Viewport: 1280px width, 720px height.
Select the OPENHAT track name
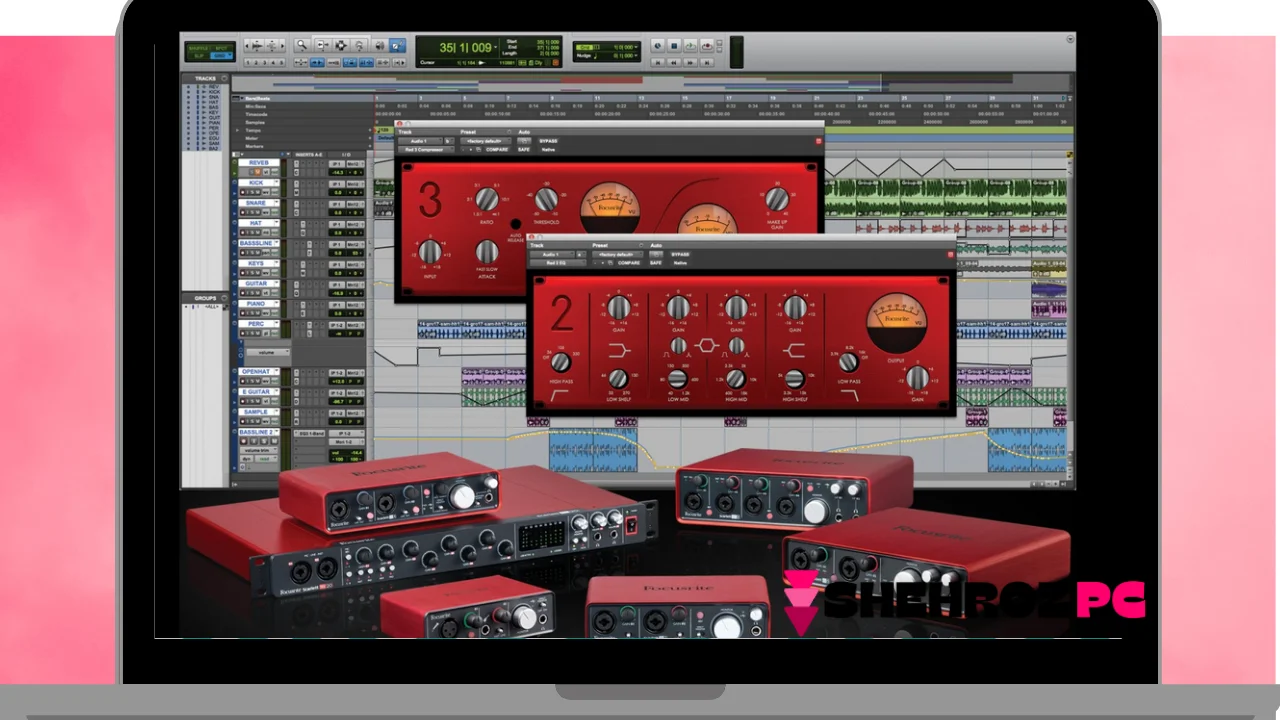tap(259, 372)
